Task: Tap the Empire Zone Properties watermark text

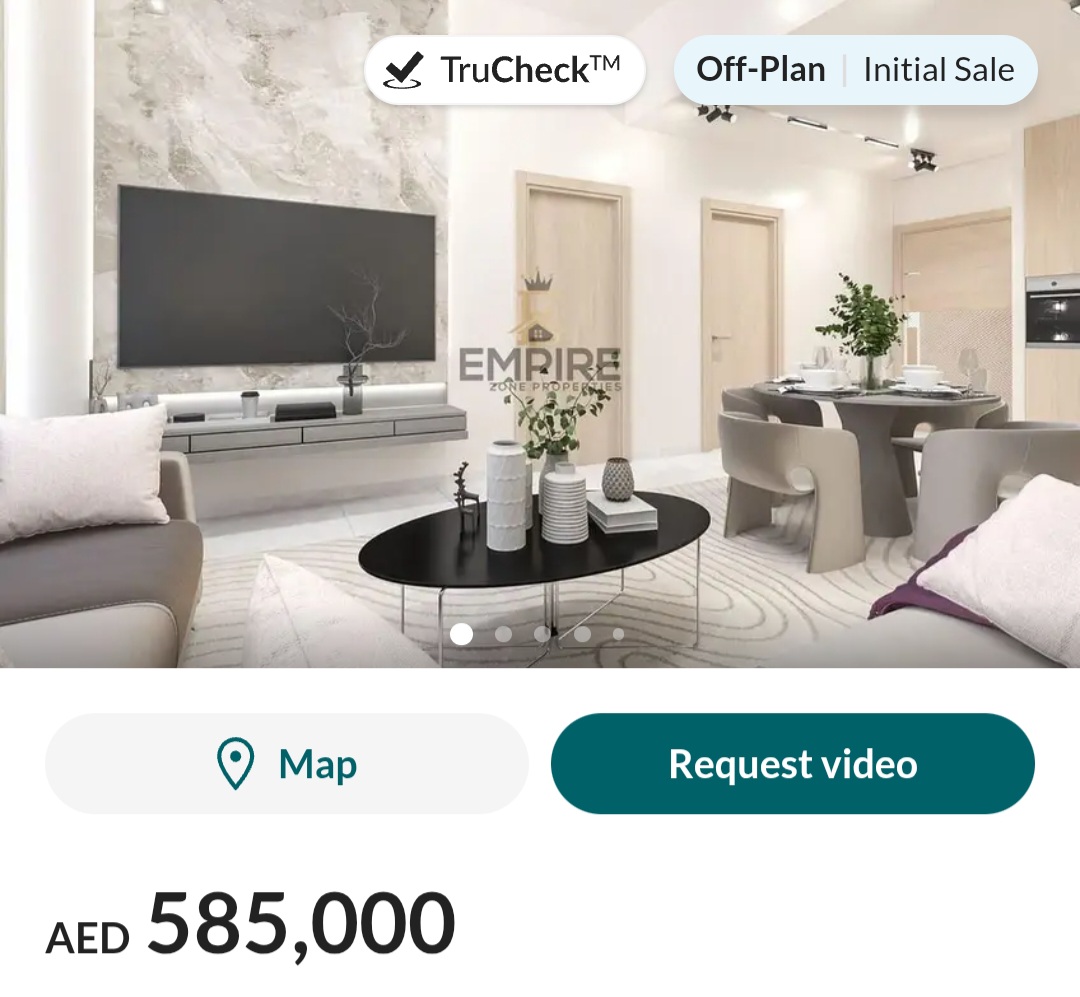Action: click(540, 371)
